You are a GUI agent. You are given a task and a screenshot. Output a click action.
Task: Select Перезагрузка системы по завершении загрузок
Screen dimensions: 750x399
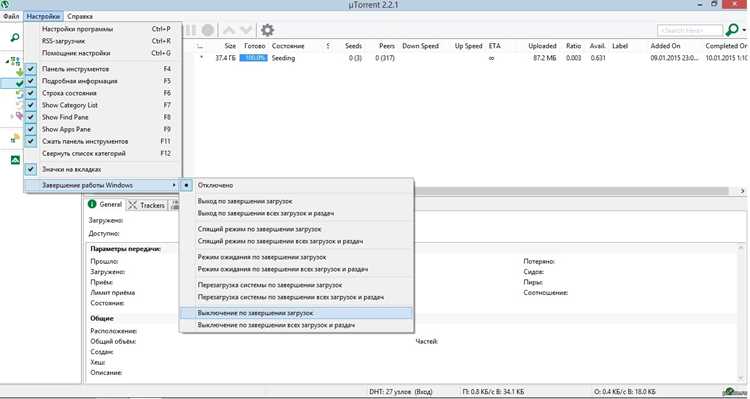tap(296, 285)
